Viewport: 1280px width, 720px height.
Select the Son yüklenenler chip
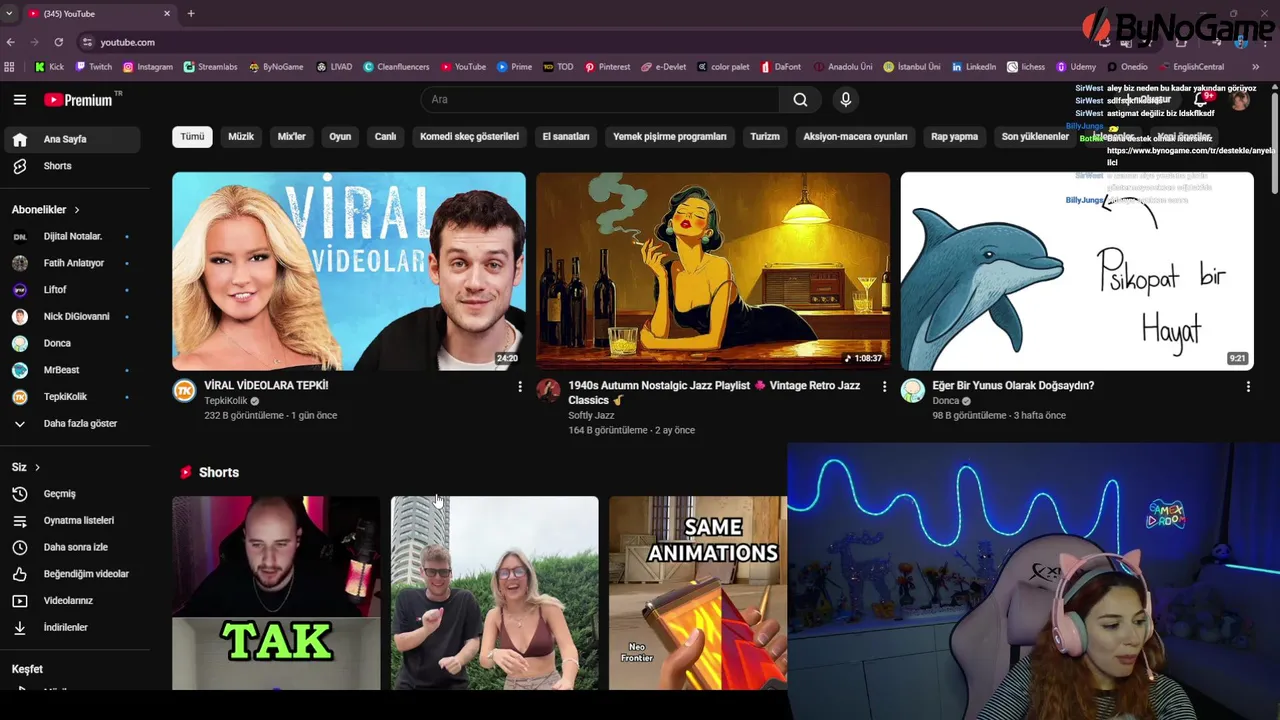1035,137
